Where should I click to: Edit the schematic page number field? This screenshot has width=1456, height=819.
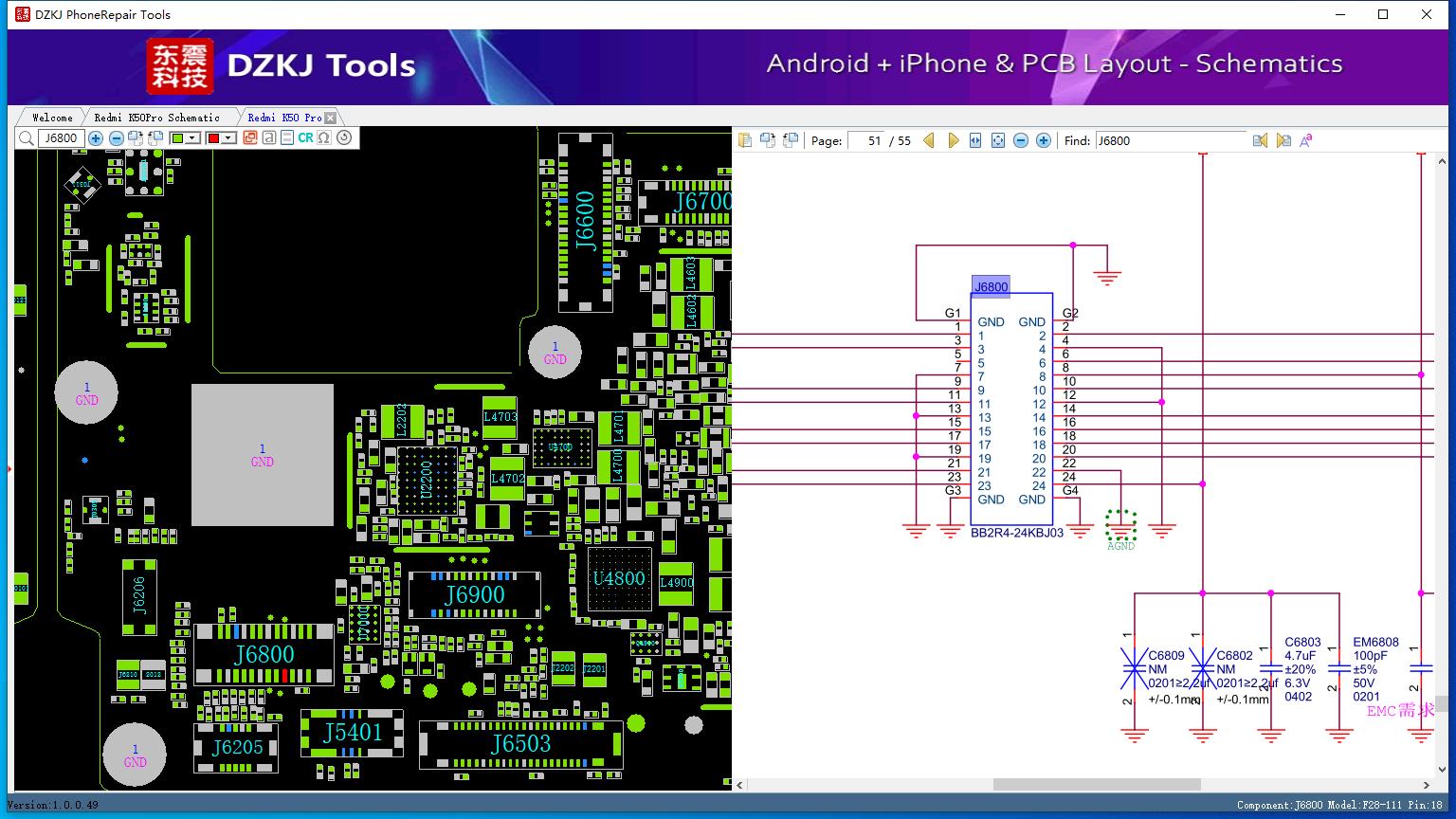pos(865,140)
